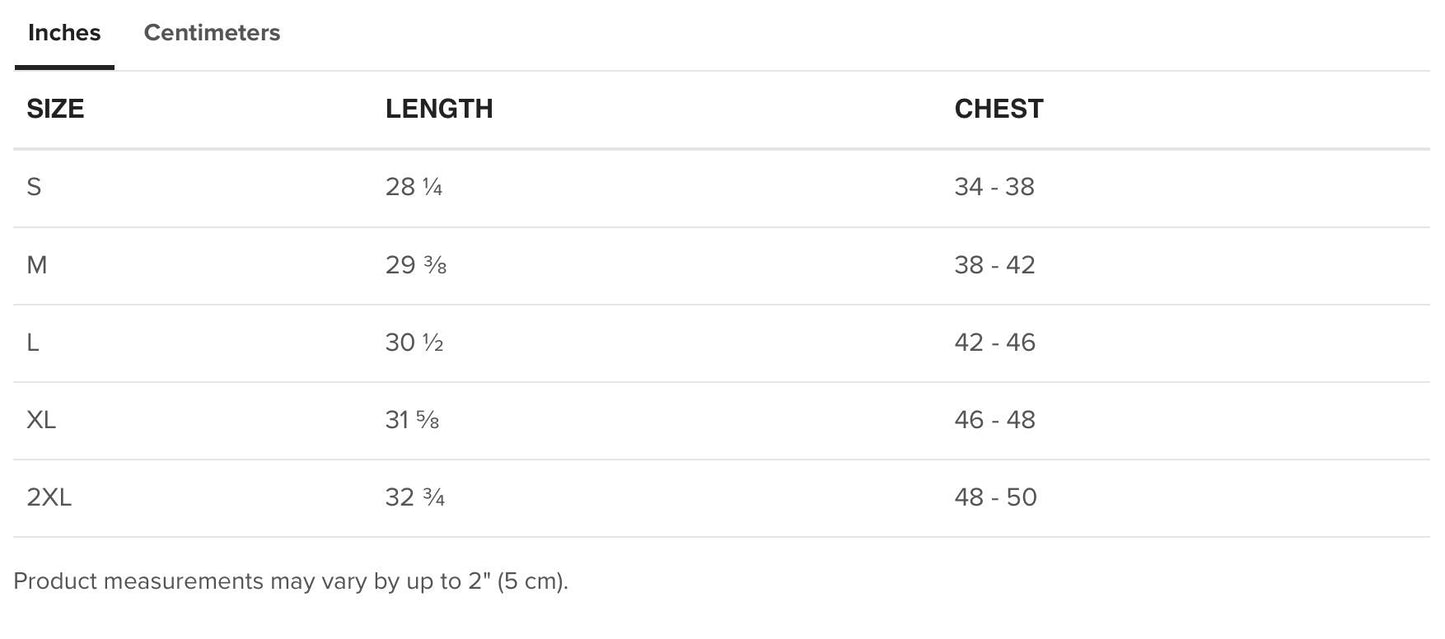Click the 28 ¼ length value
Viewport: 1445px width, 639px height.
click(x=413, y=187)
